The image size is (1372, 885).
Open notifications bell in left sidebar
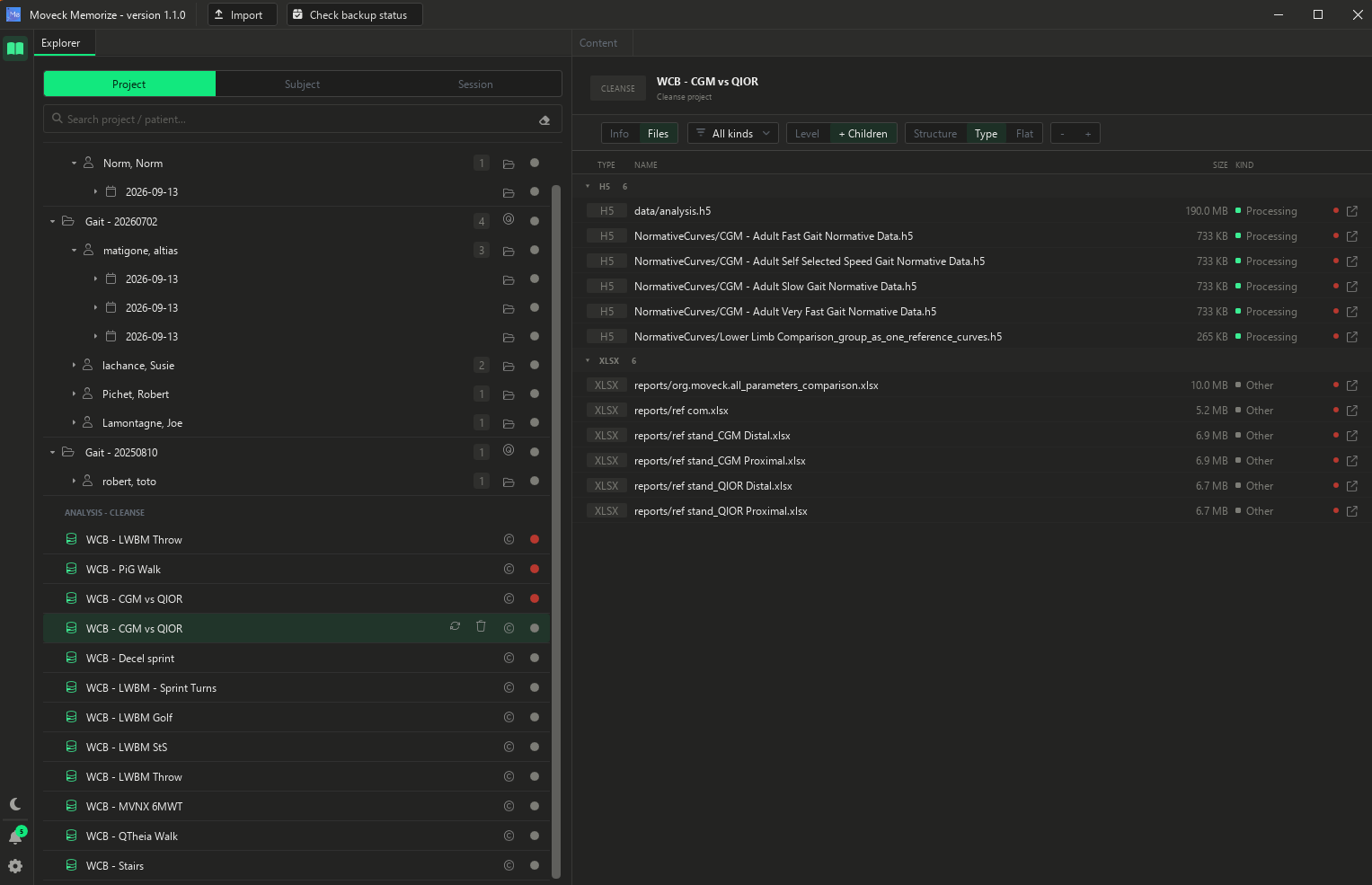click(x=15, y=836)
